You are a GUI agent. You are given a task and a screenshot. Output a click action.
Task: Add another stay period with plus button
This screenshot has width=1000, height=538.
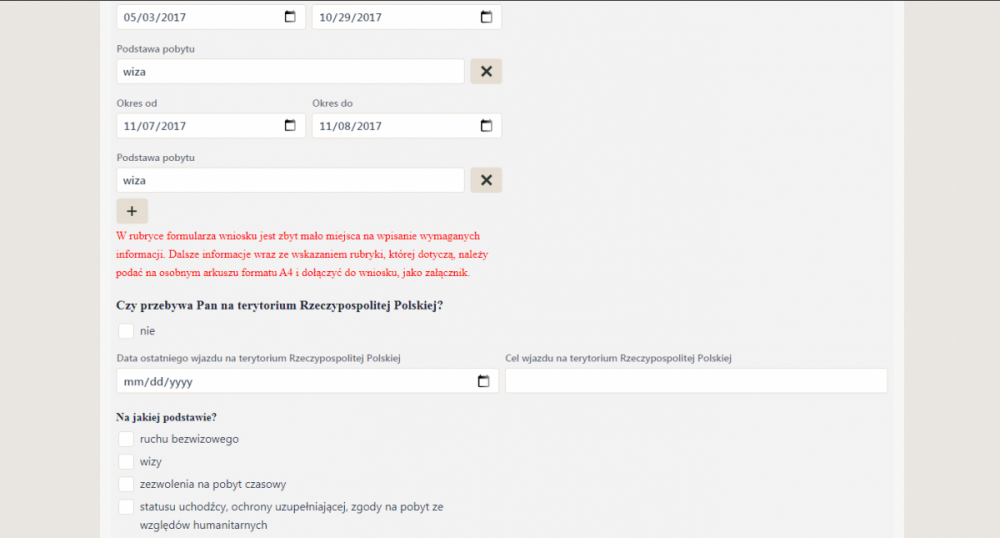click(132, 211)
